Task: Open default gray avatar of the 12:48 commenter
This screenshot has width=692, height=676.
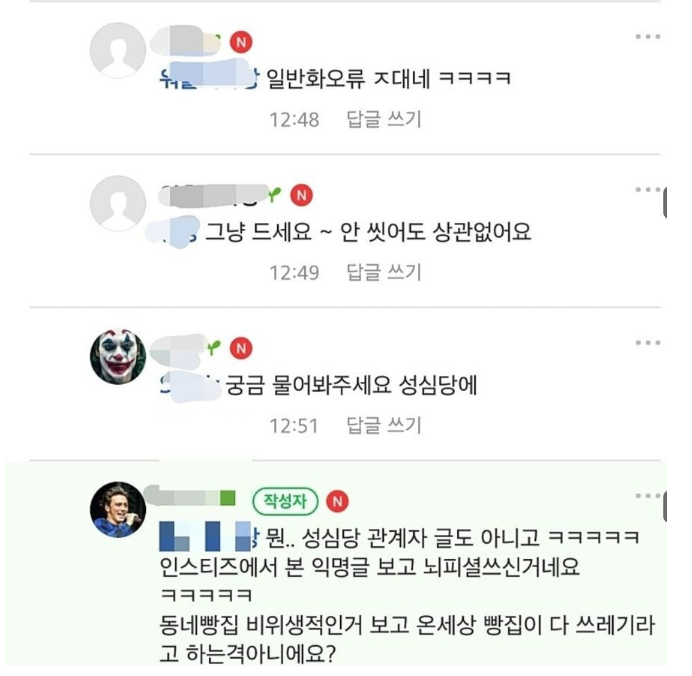Action: click(118, 50)
